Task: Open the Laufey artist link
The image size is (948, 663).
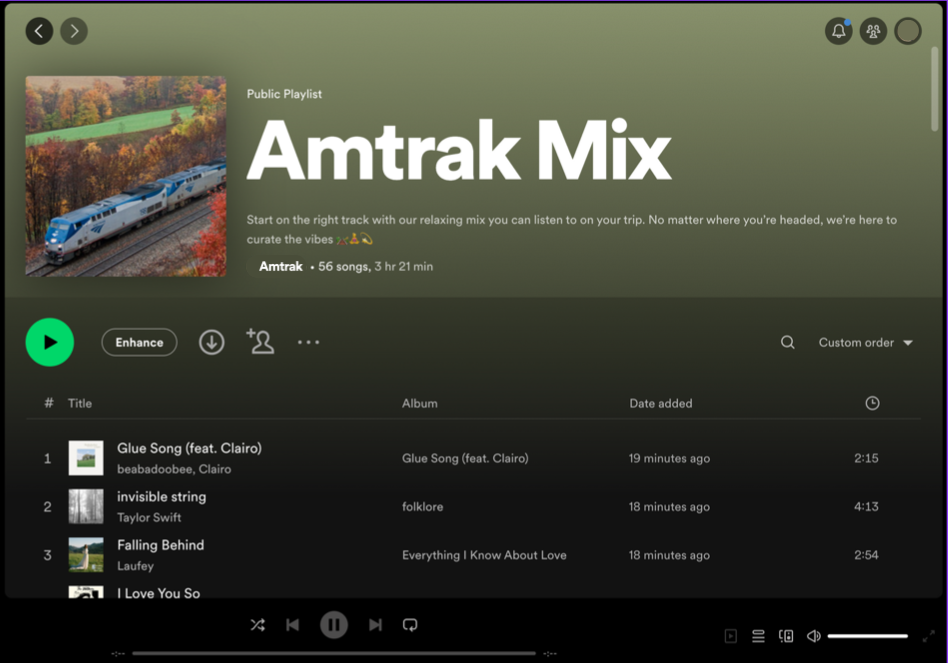Action: click(135, 566)
